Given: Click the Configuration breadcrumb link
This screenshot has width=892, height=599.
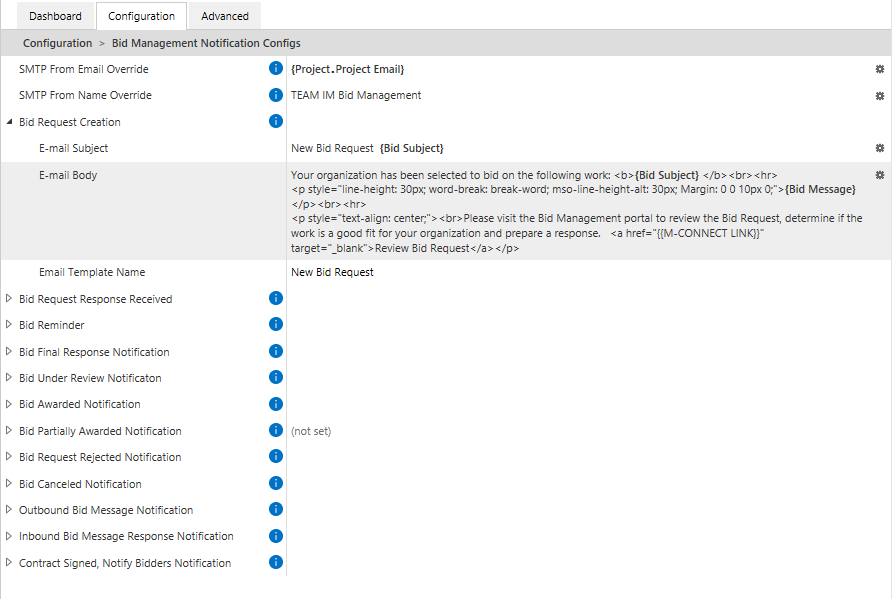Looking at the screenshot, I should pyautogui.click(x=57, y=43).
